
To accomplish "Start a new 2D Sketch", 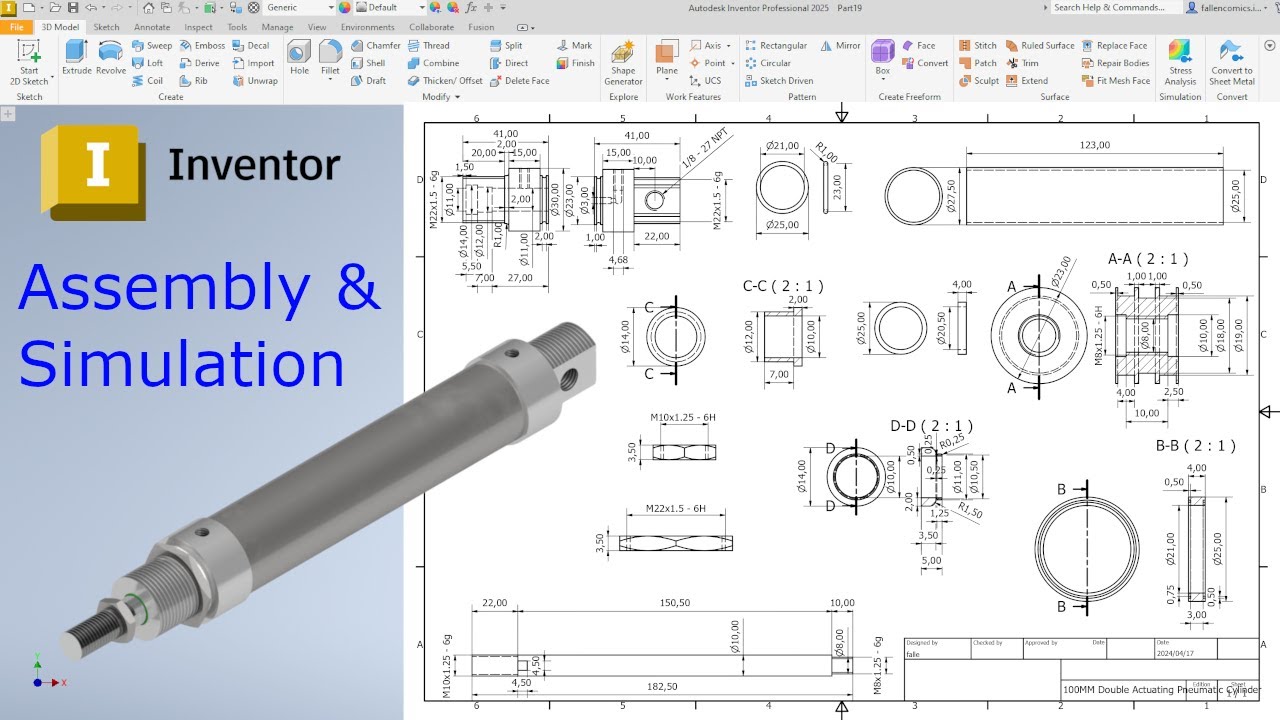I will click(29, 62).
